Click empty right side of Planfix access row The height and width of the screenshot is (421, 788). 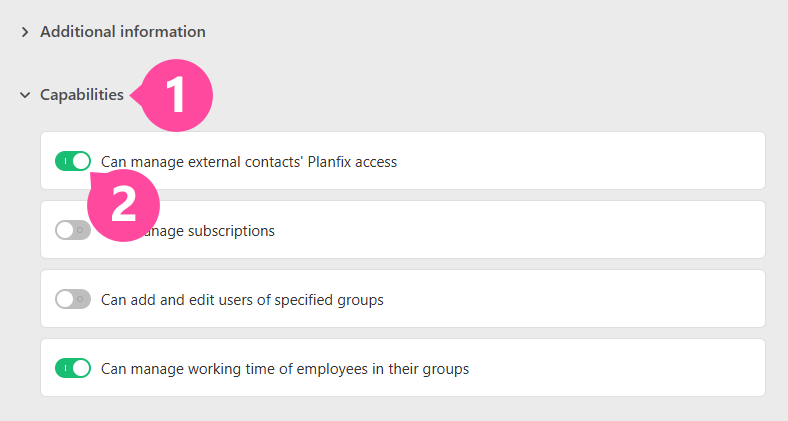click(600, 161)
